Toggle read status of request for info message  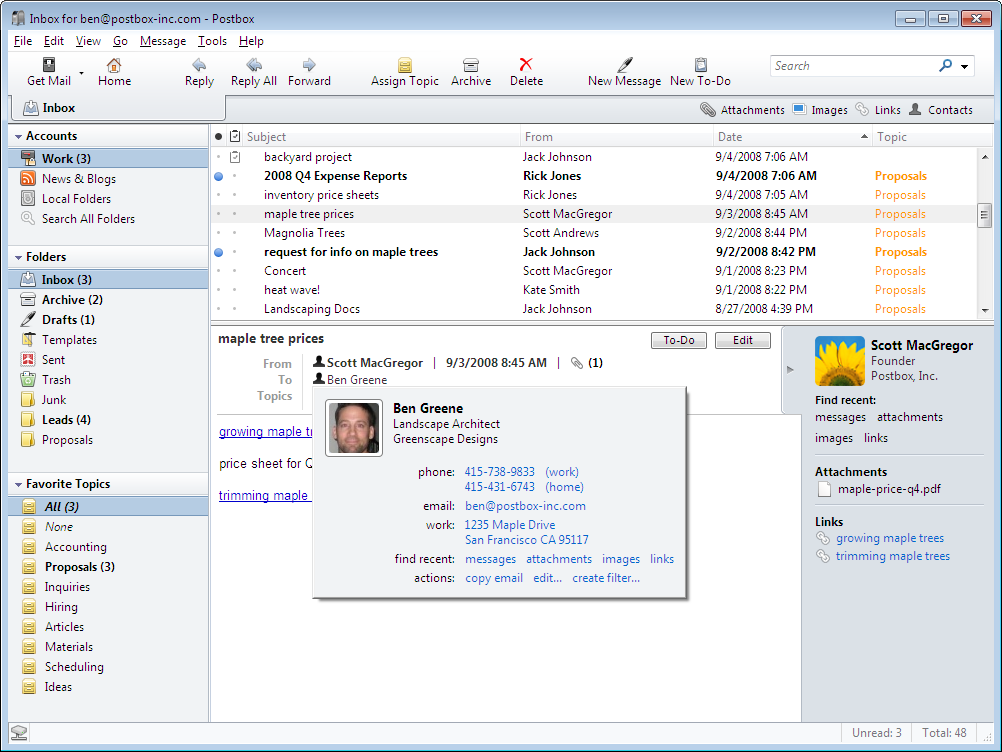(219, 252)
